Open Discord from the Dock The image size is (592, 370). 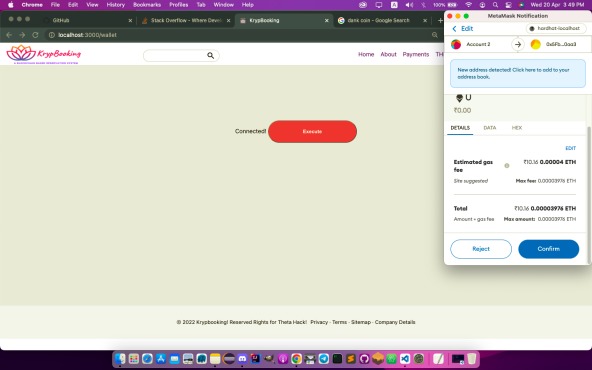242,358
